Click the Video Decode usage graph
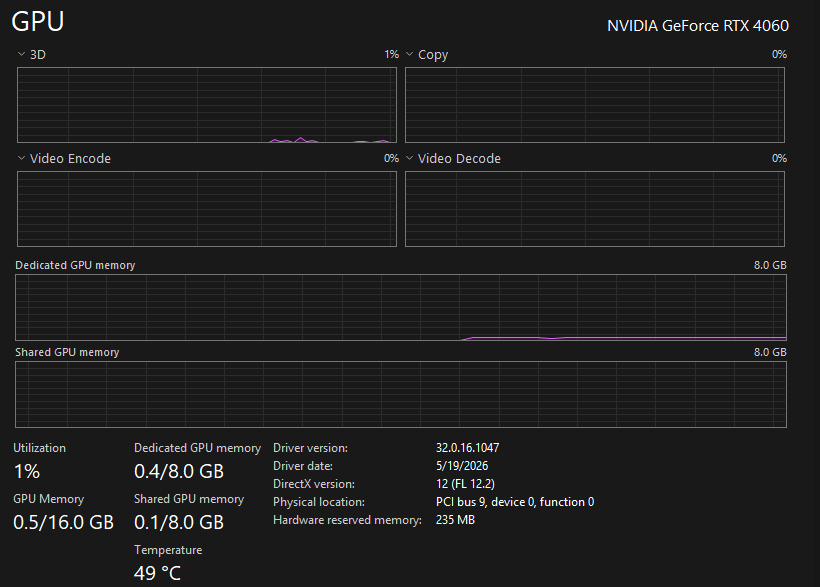The width and height of the screenshot is (820, 587). (595, 209)
